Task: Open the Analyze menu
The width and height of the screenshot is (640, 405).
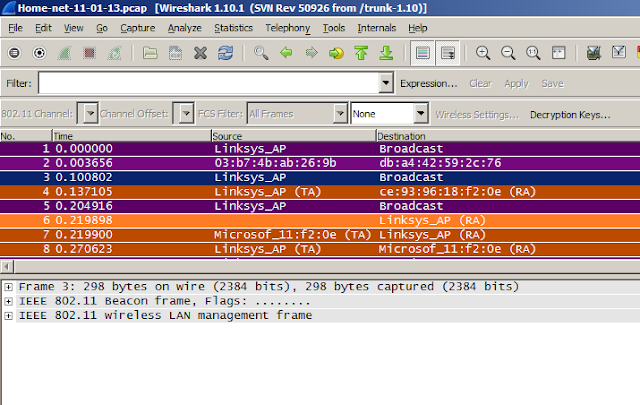Action: tap(184, 28)
